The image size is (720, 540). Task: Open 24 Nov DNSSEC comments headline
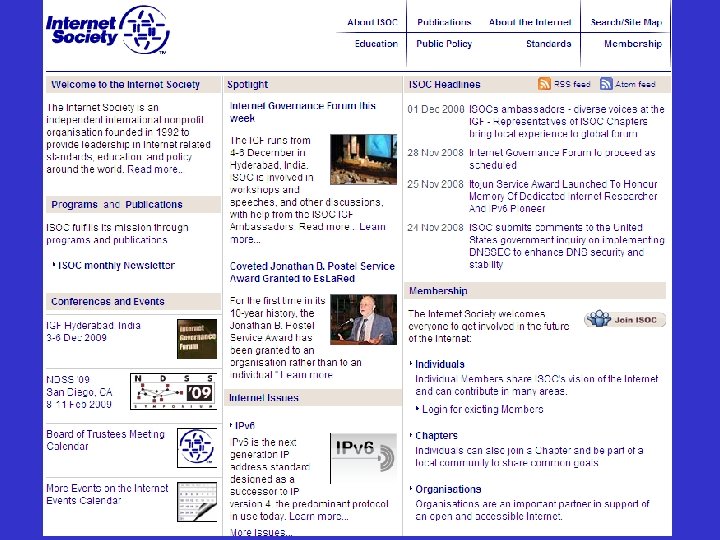coord(567,246)
